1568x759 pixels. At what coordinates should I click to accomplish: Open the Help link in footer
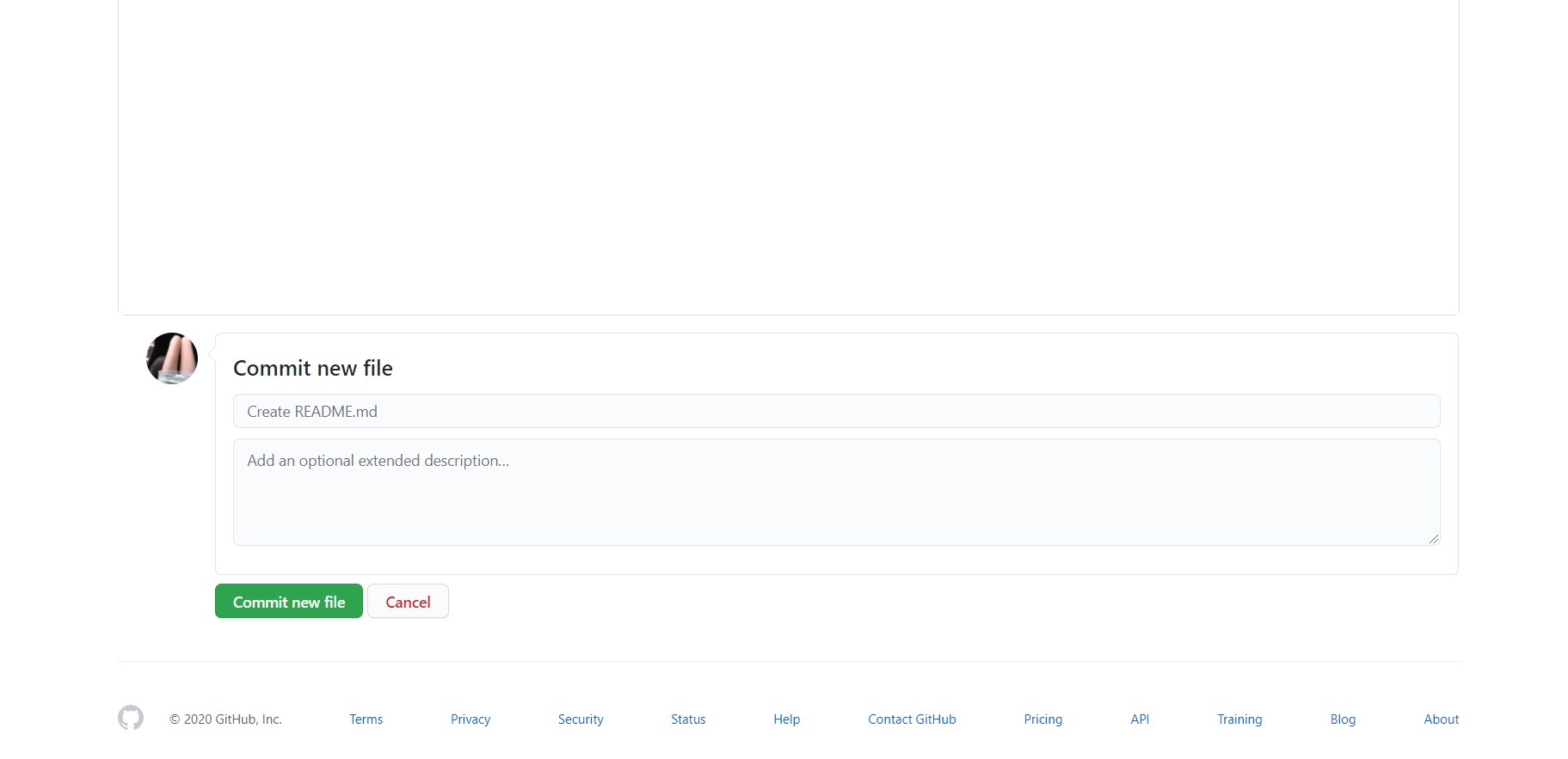786,719
